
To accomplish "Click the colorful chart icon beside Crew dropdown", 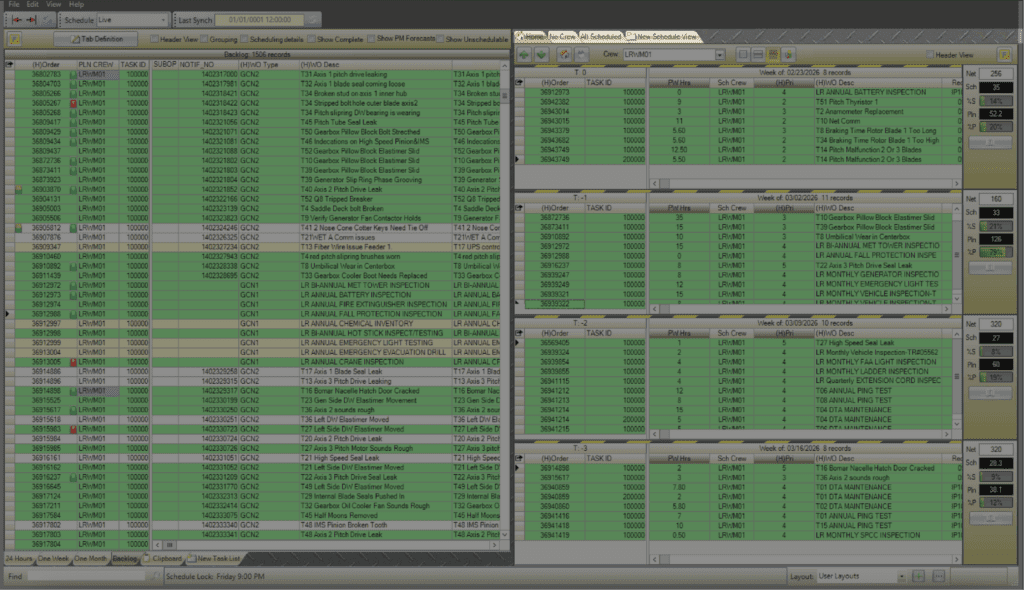I will pos(787,53).
